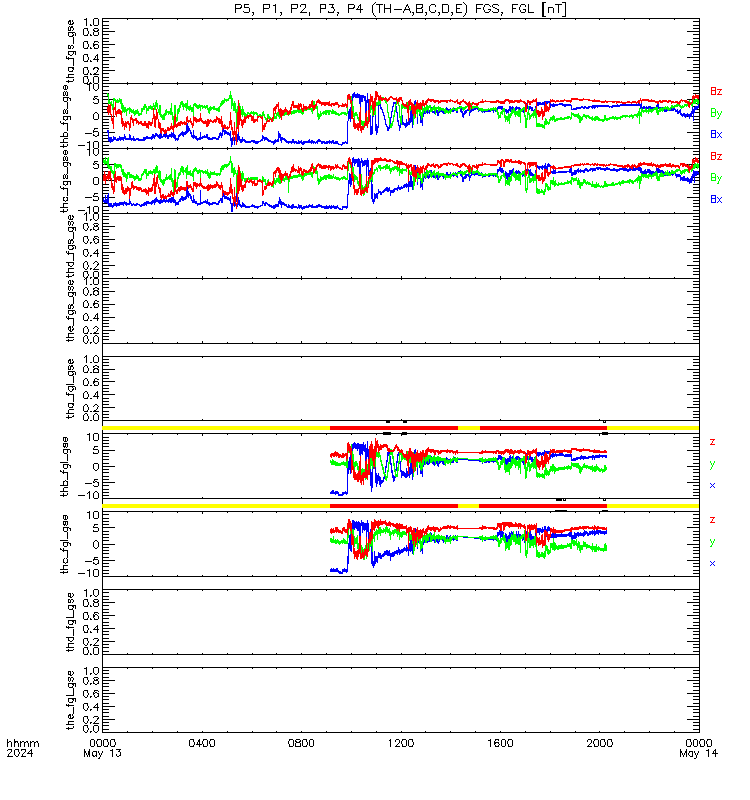The width and height of the screenshot is (750, 800).
Task: Click the plot title 'P5, P1, P2, P3, P4 (TH-A,B,C,D,E) FGS, FGL [nT]'
Action: [x=400, y=9]
